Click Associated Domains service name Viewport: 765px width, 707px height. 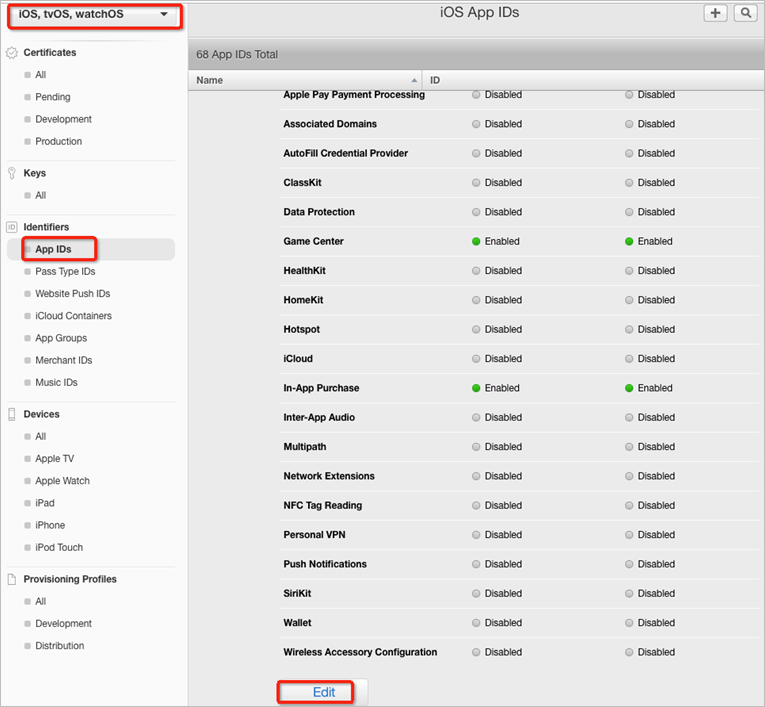tap(330, 124)
